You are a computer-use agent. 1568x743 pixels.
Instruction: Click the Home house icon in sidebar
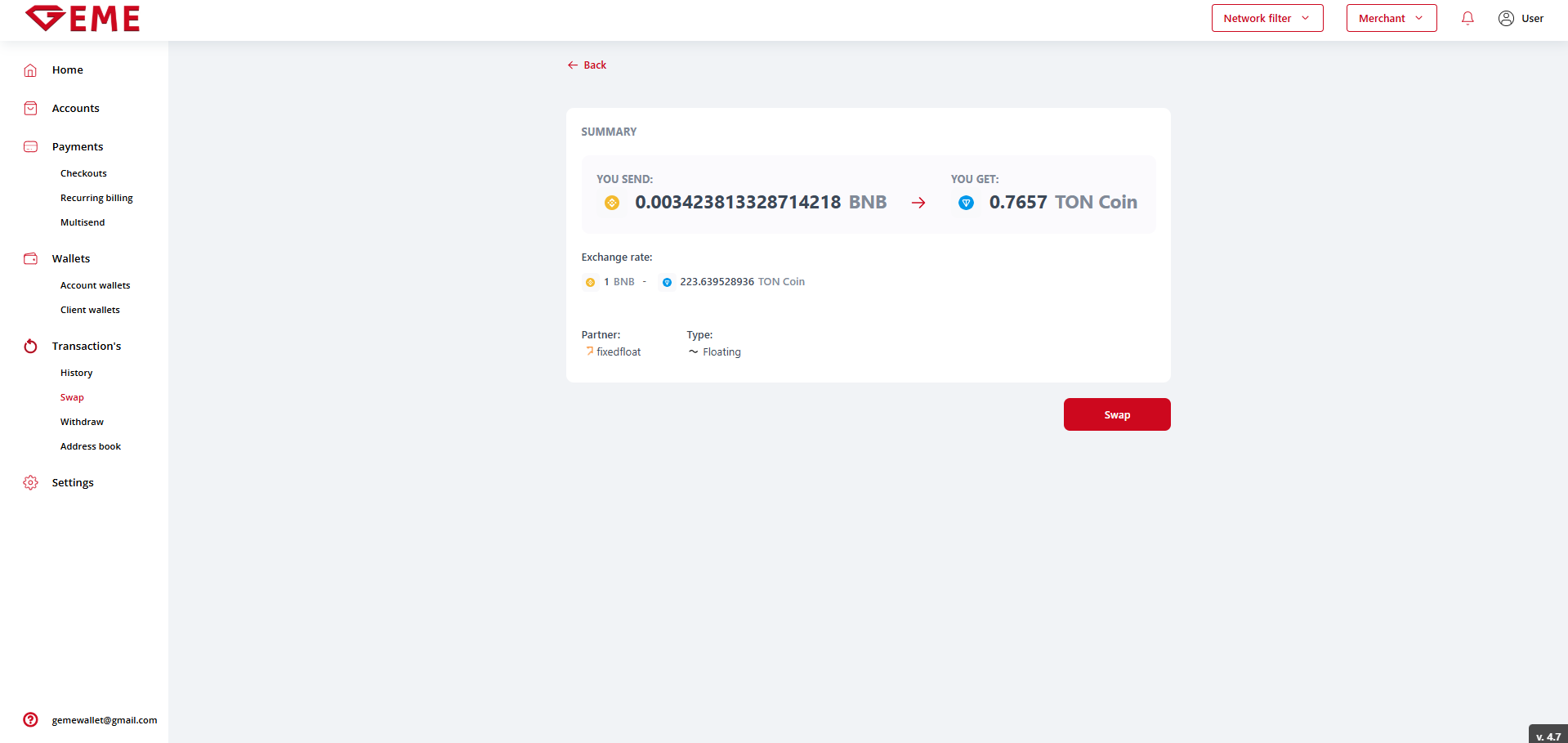pos(30,70)
